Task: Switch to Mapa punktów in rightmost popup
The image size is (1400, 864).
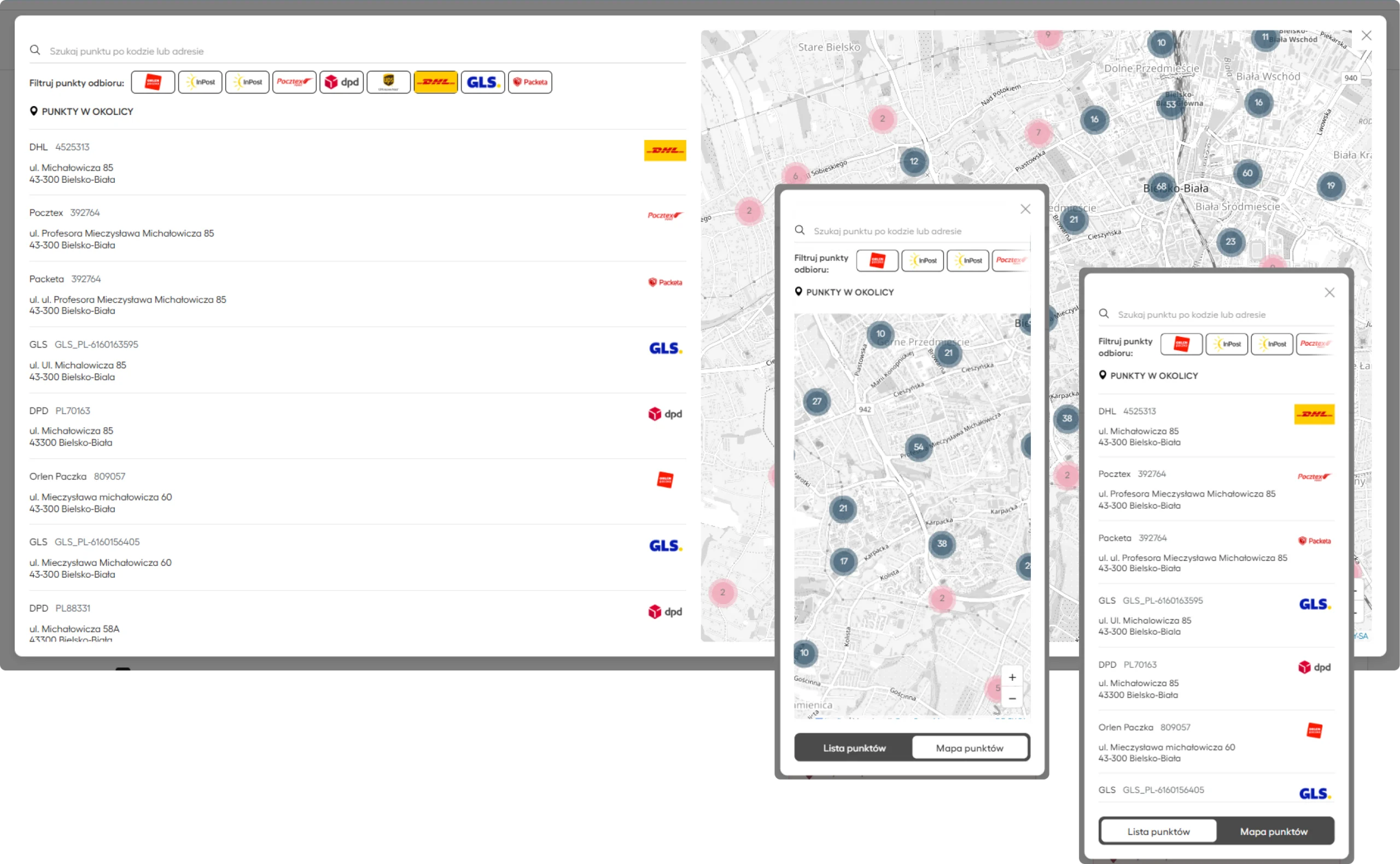Action: point(1274,831)
